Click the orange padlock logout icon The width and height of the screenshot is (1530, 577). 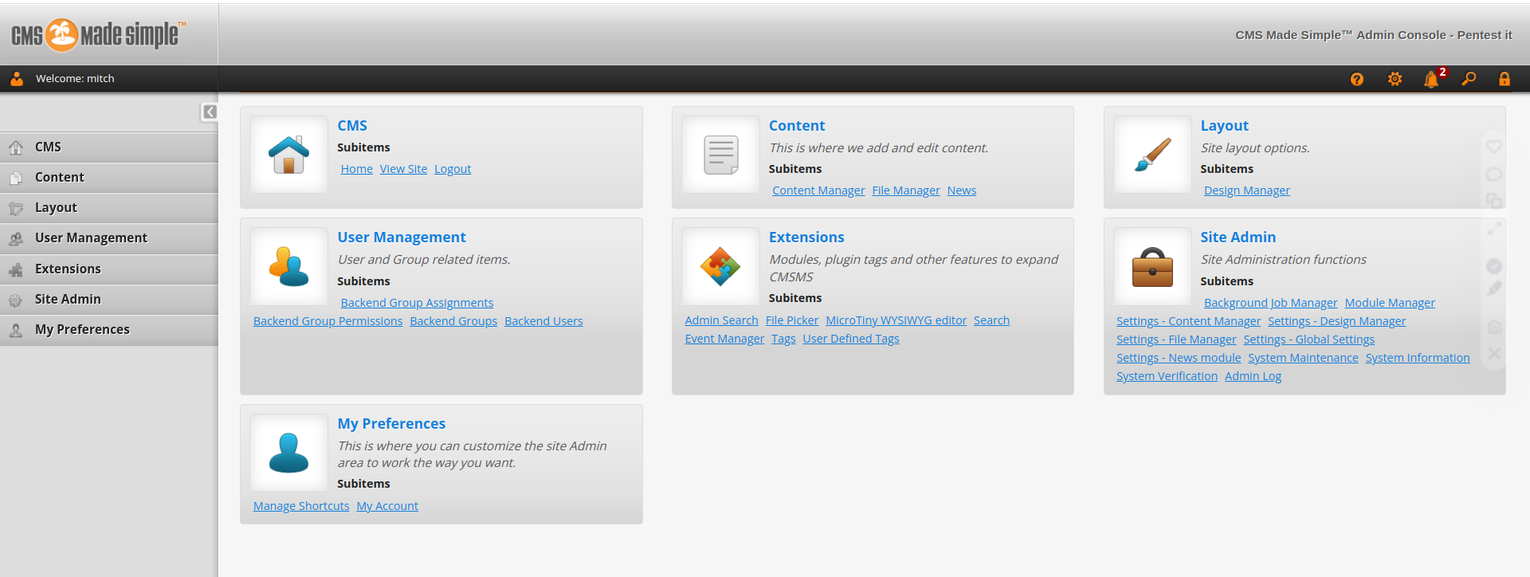[x=1504, y=79]
